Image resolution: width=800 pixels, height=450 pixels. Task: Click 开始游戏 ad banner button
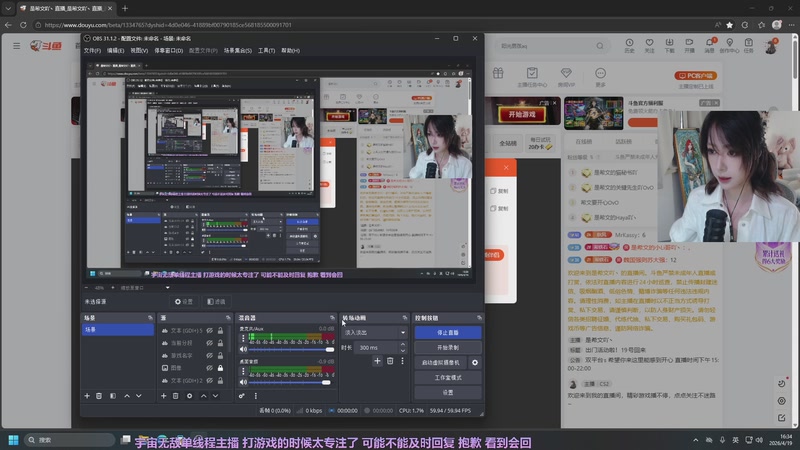[x=522, y=114]
